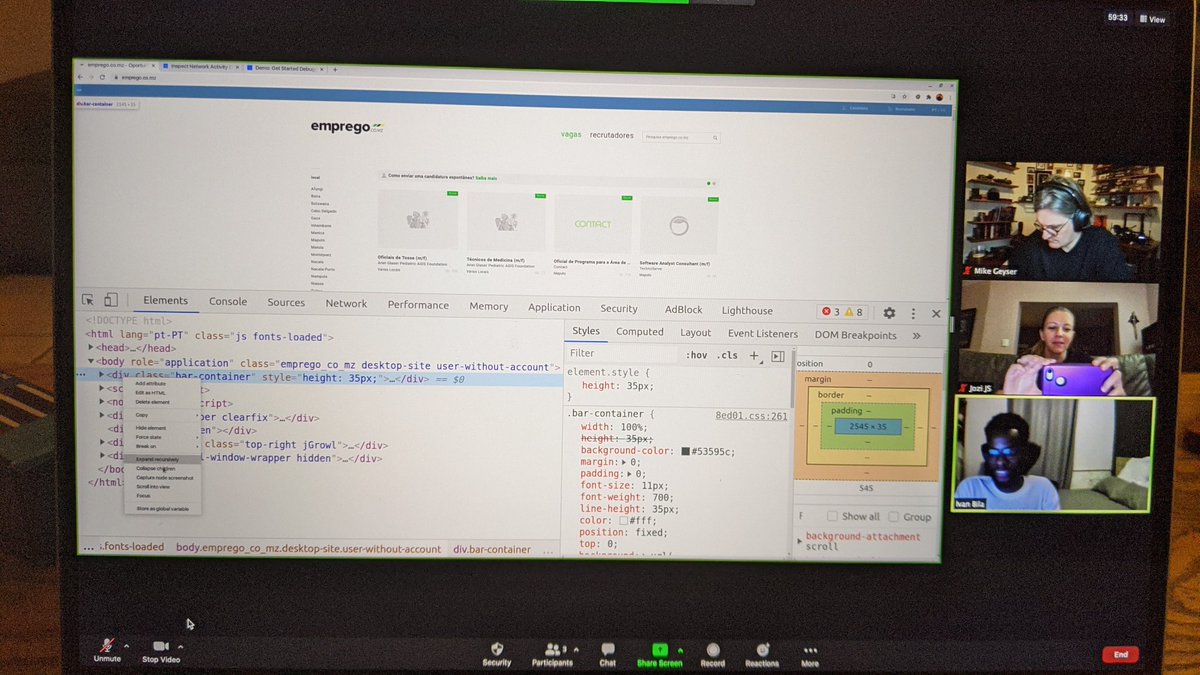Click Stop Video camera icon in Zoom
Screen dimensions: 1200x675
160,646
